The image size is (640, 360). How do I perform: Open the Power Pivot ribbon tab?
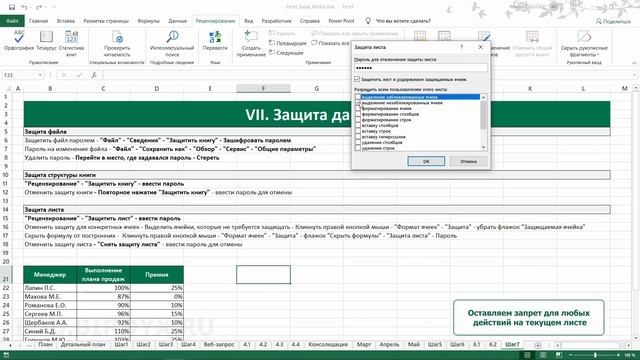[x=342, y=21]
